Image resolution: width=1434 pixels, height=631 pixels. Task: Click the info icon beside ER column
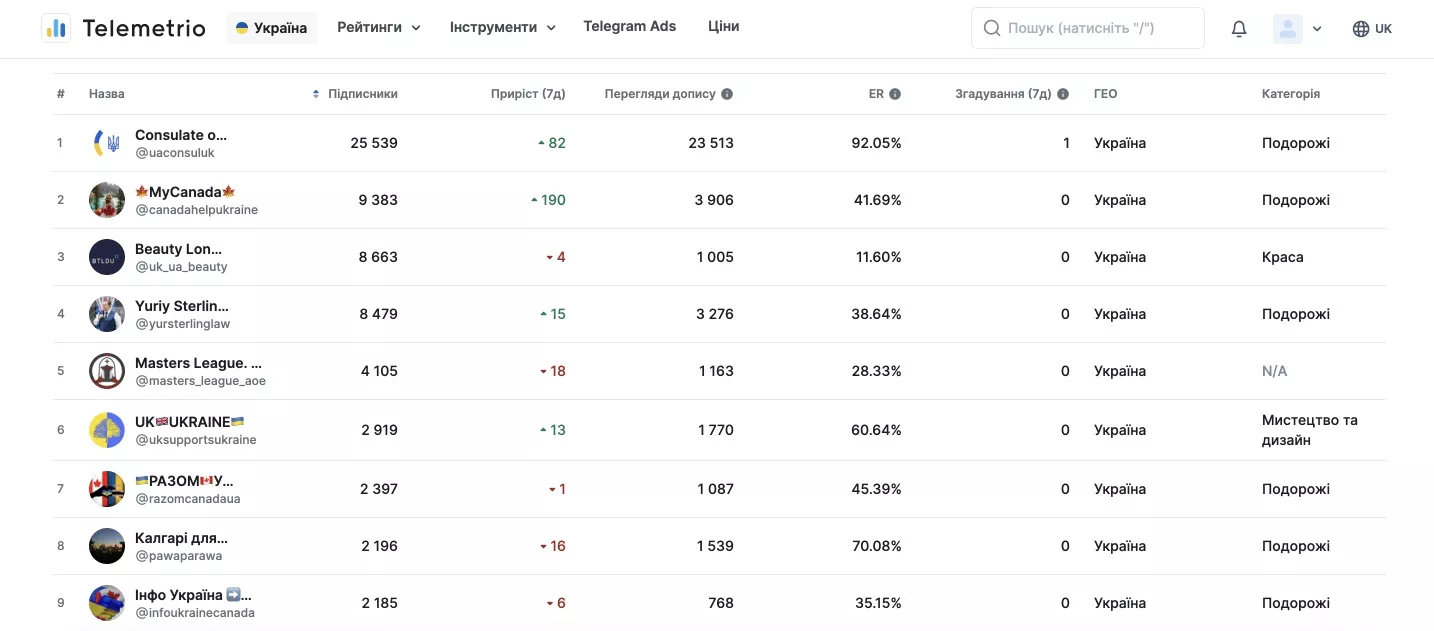tap(895, 94)
